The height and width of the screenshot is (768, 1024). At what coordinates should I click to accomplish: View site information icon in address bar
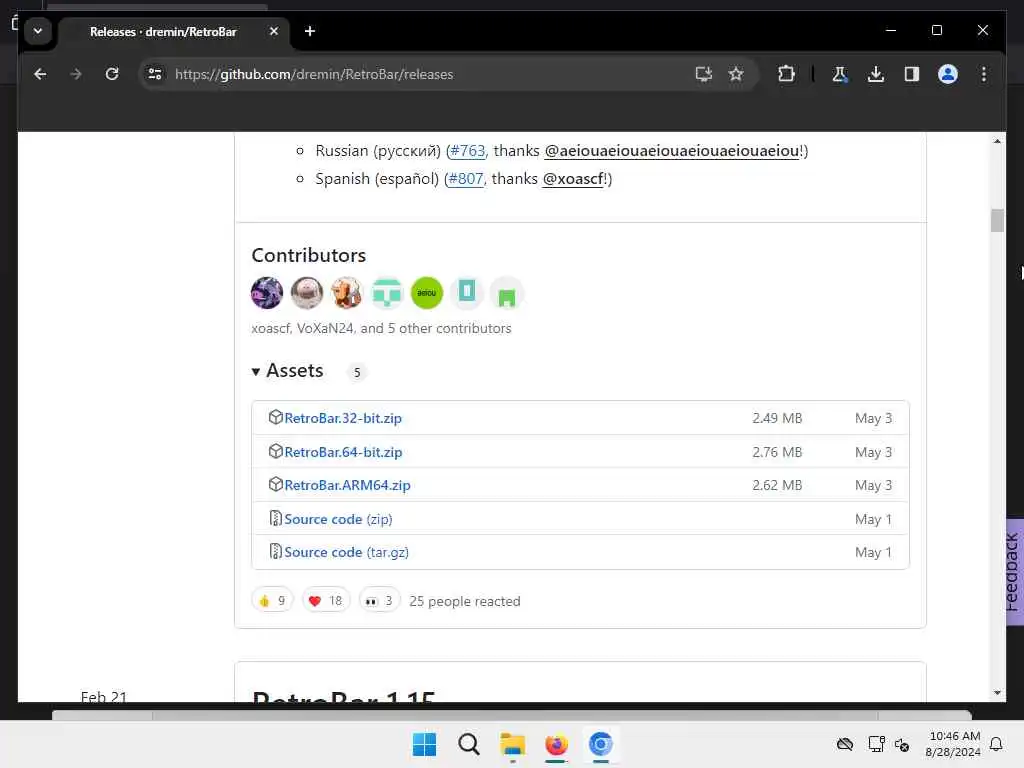[x=155, y=74]
